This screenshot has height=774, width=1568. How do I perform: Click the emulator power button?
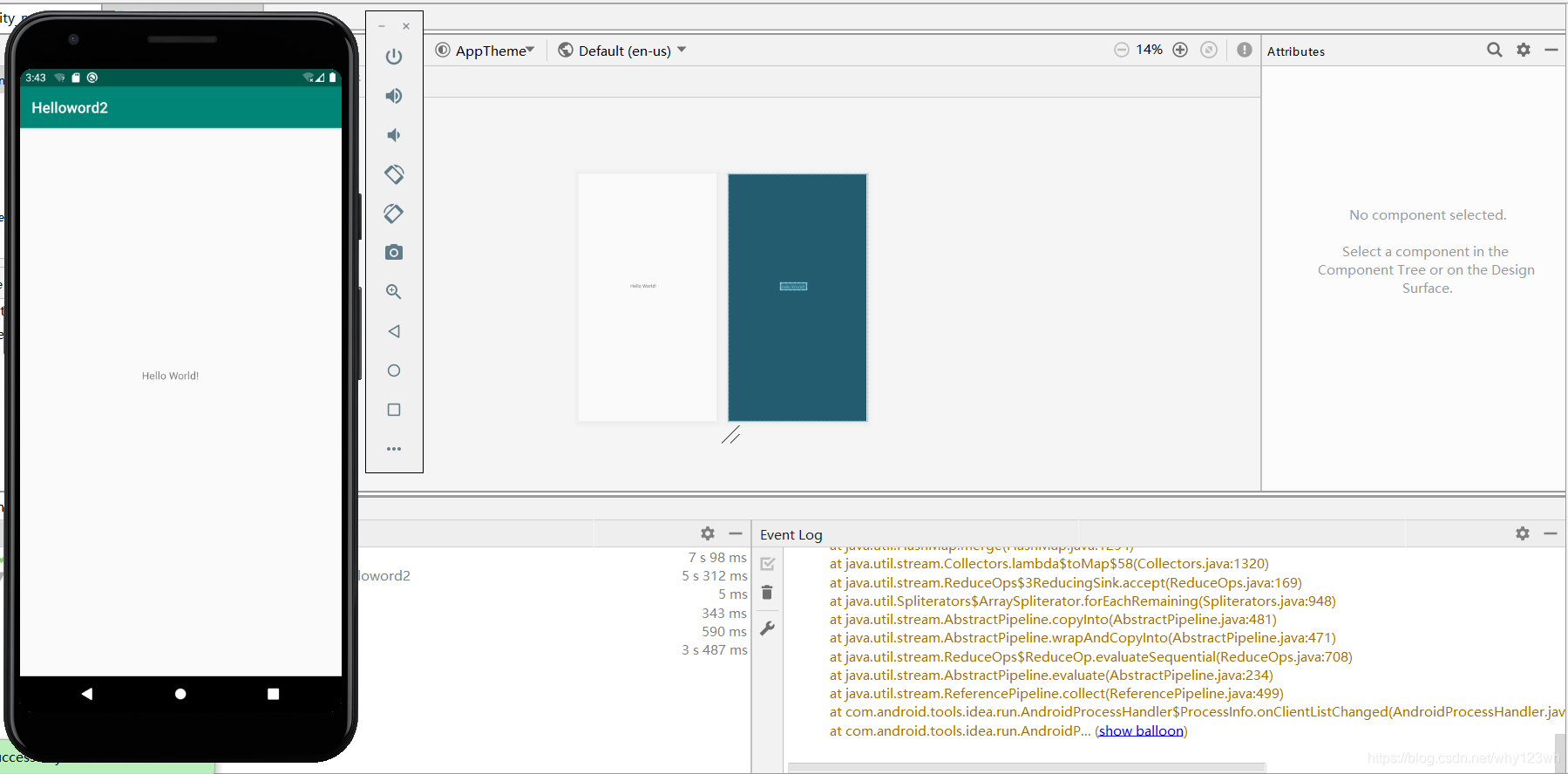tap(394, 57)
